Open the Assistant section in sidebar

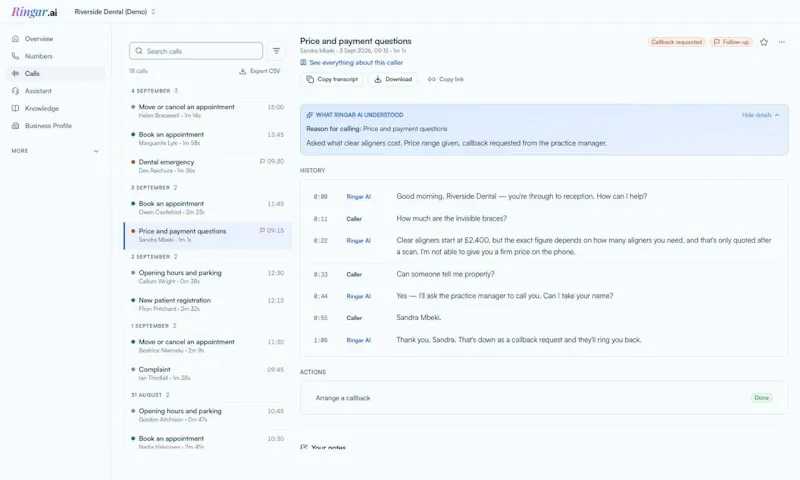pyautogui.click(x=56, y=91)
